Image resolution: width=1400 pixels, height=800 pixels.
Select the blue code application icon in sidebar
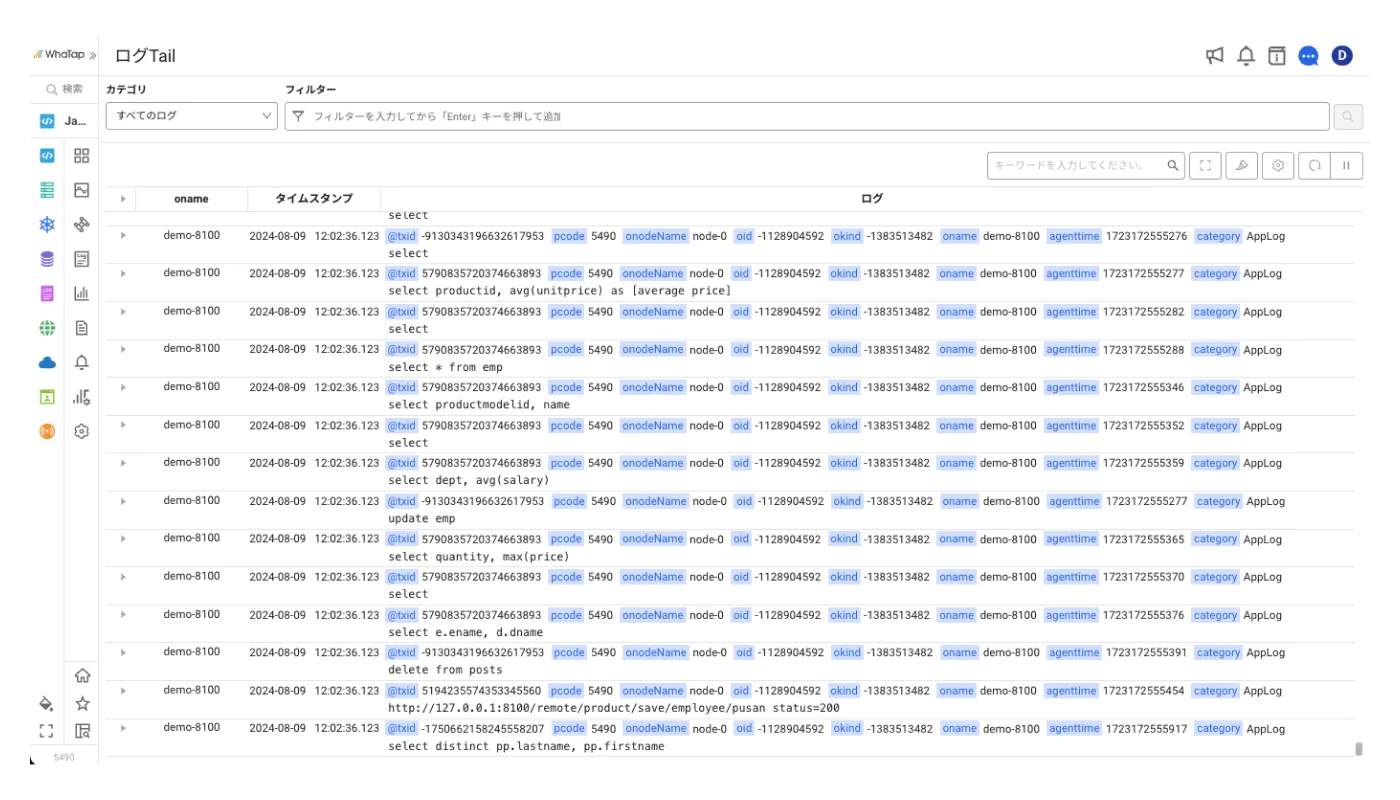(x=47, y=155)
